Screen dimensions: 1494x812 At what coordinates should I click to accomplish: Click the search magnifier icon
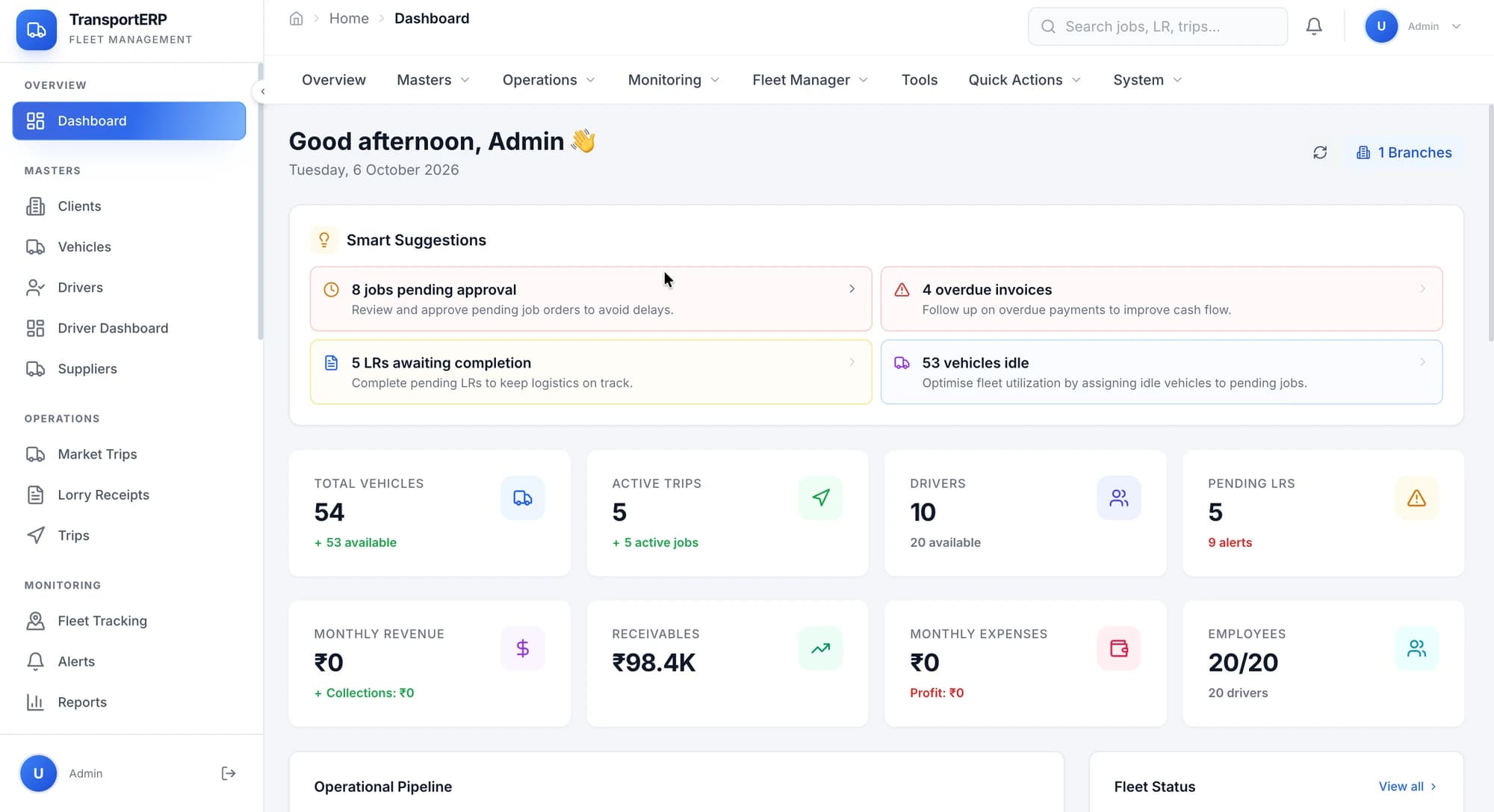pyautogui.click(x=1048, y=27)
